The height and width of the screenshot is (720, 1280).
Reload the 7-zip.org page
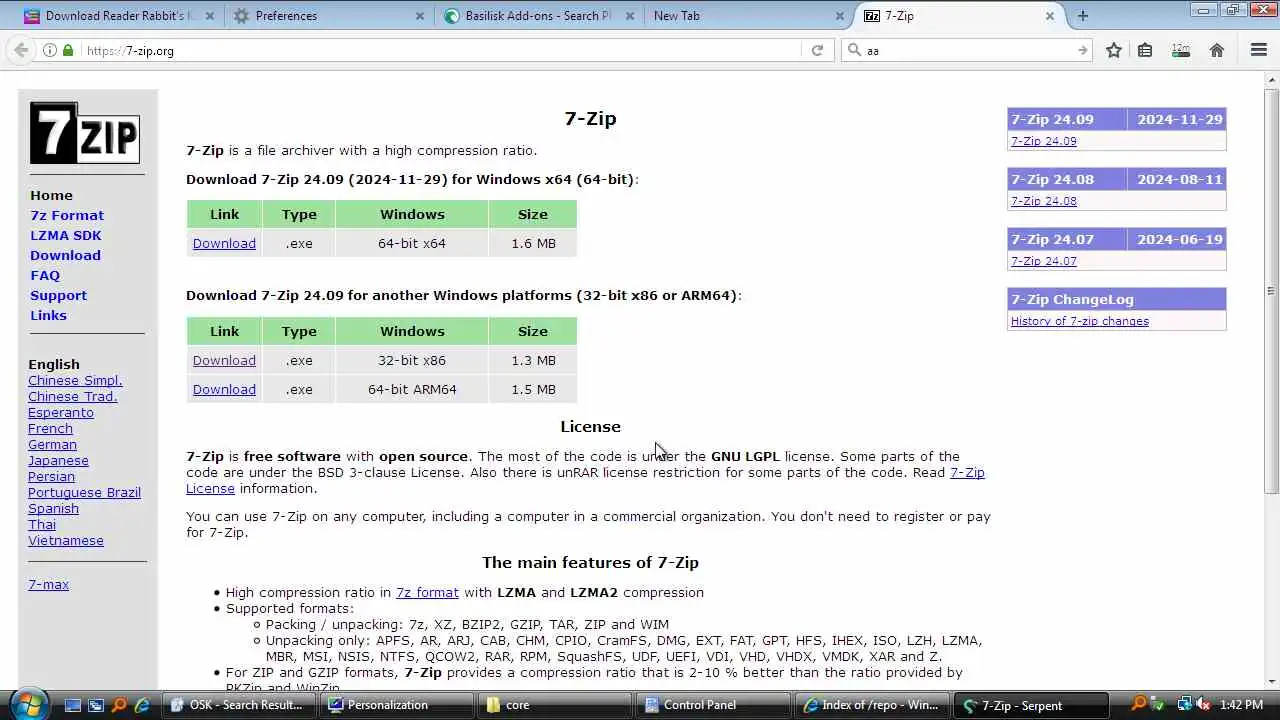(817, 50)
